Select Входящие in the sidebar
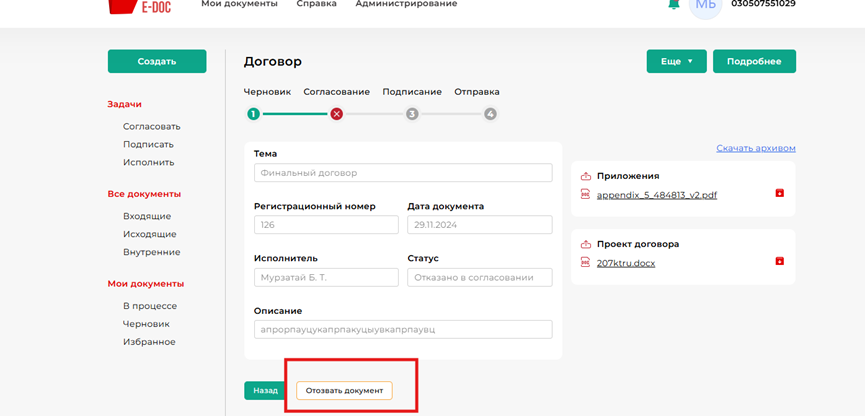 [x=147, y=216]
